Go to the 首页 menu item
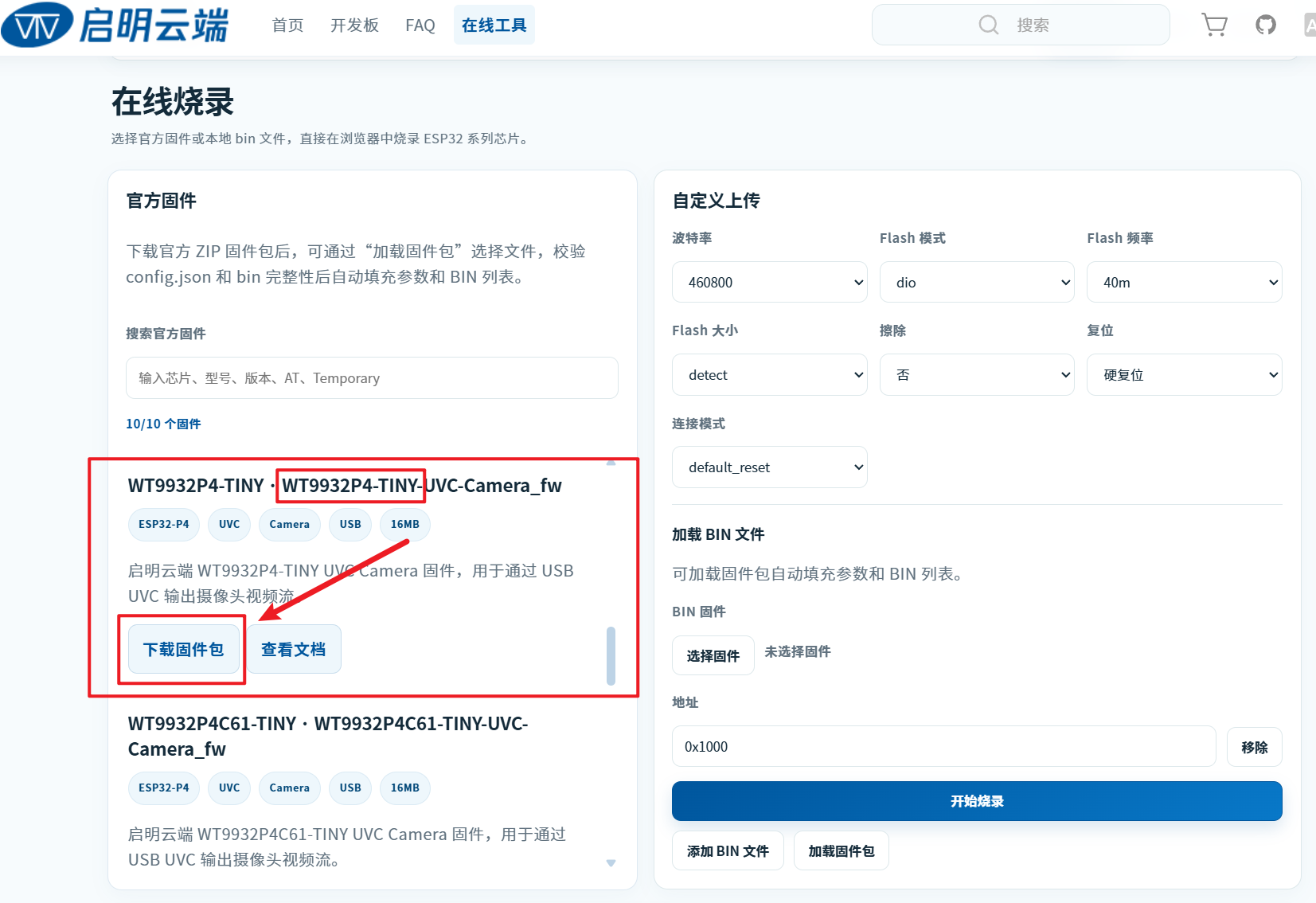Viewport: 1316px width, 903px height. [287, 25]
